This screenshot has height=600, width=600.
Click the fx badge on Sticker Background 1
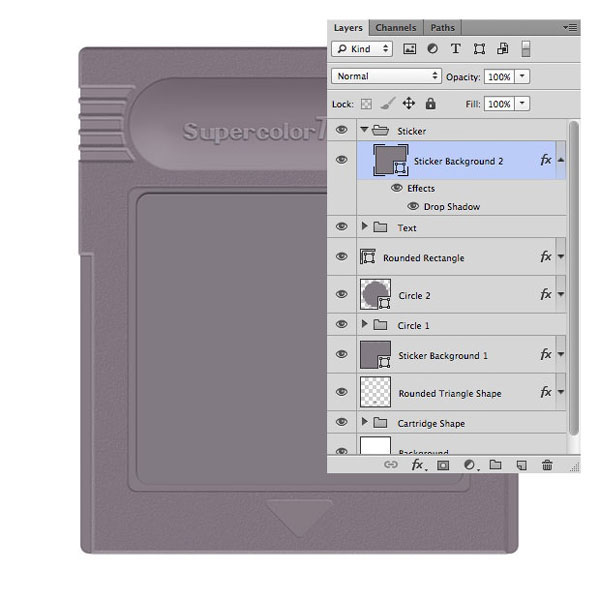pos(546,354)
